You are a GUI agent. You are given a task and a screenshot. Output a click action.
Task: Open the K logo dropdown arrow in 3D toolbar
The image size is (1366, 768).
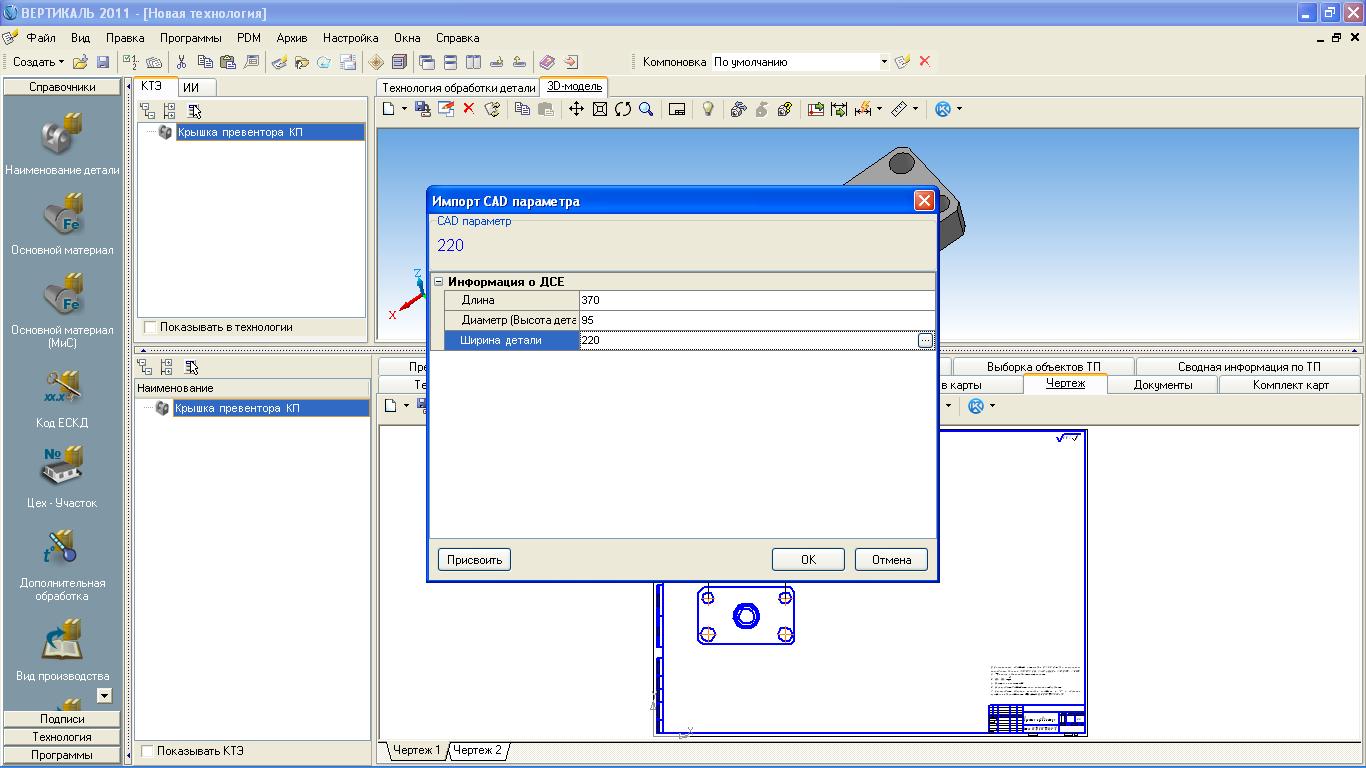959,109
